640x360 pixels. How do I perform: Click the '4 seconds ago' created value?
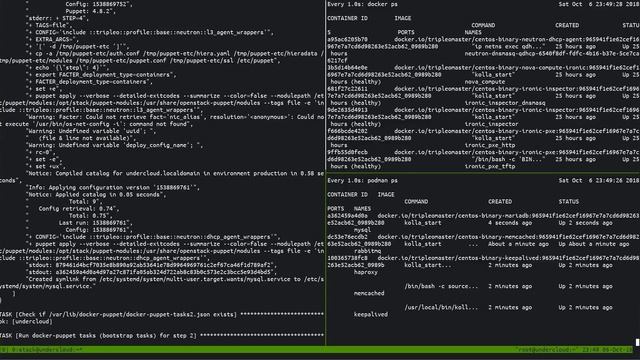pyautogui.click(x=510, y=223)
